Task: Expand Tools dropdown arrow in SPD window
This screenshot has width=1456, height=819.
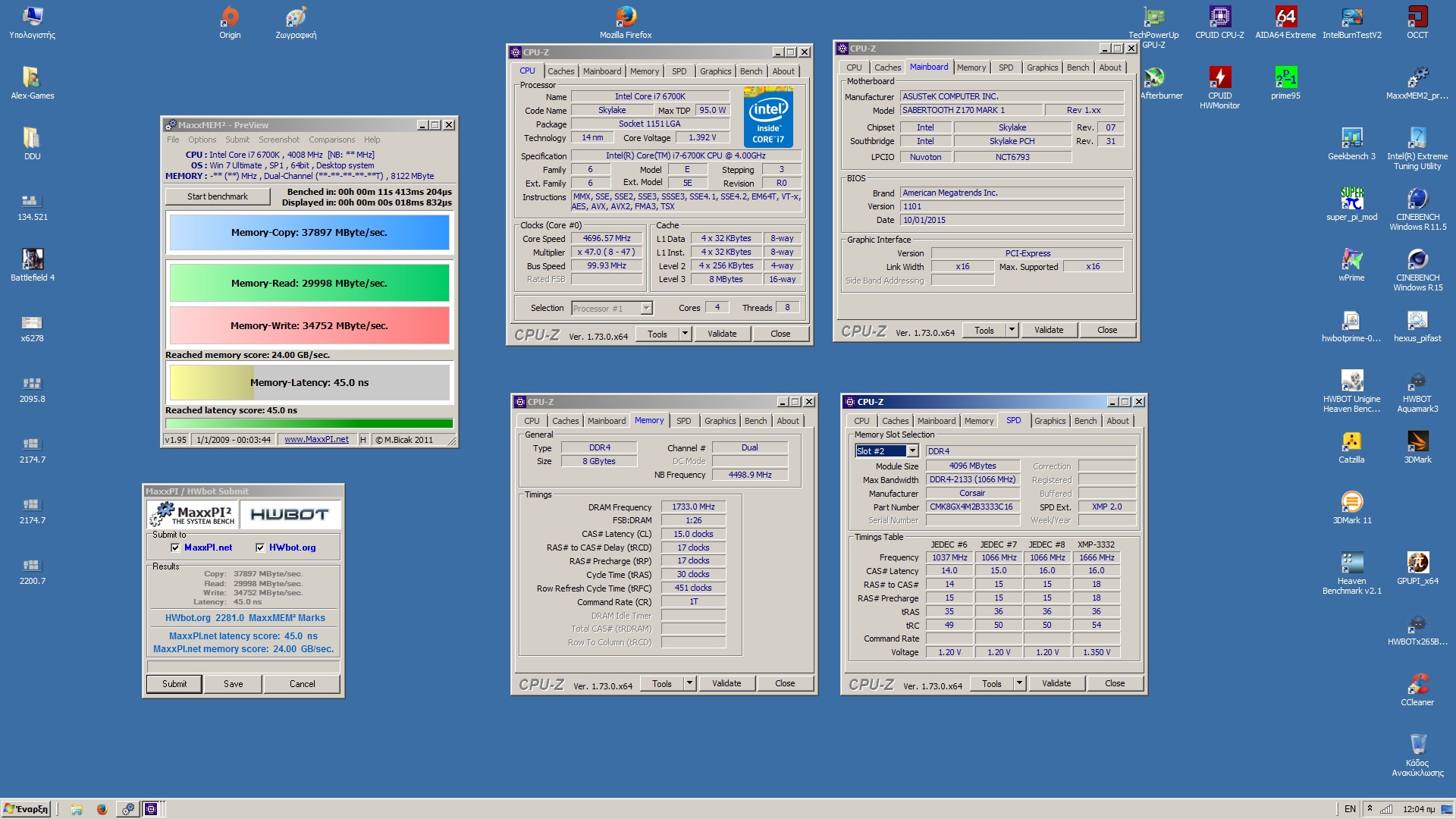Action: 1019,683
